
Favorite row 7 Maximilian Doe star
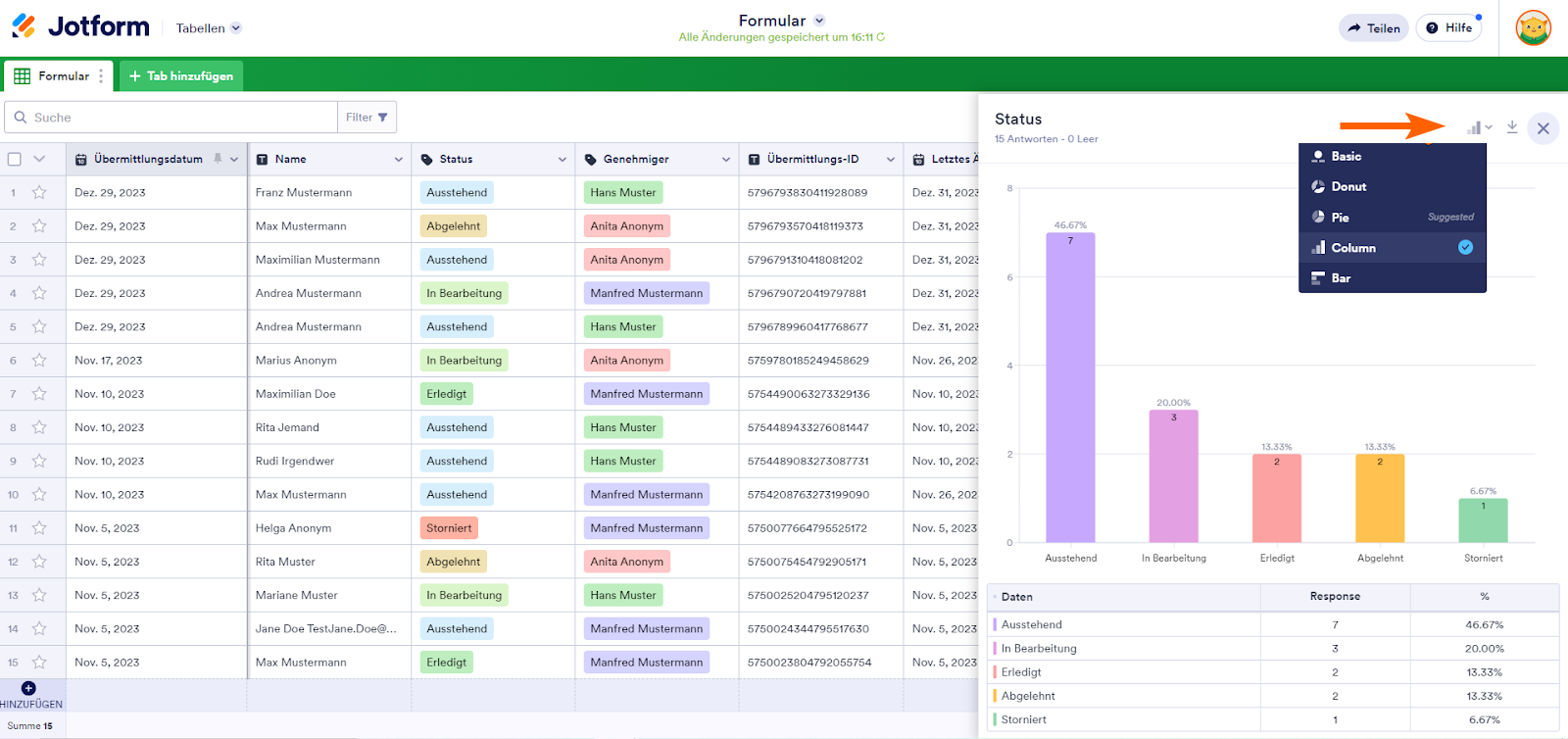pos(39,394)
